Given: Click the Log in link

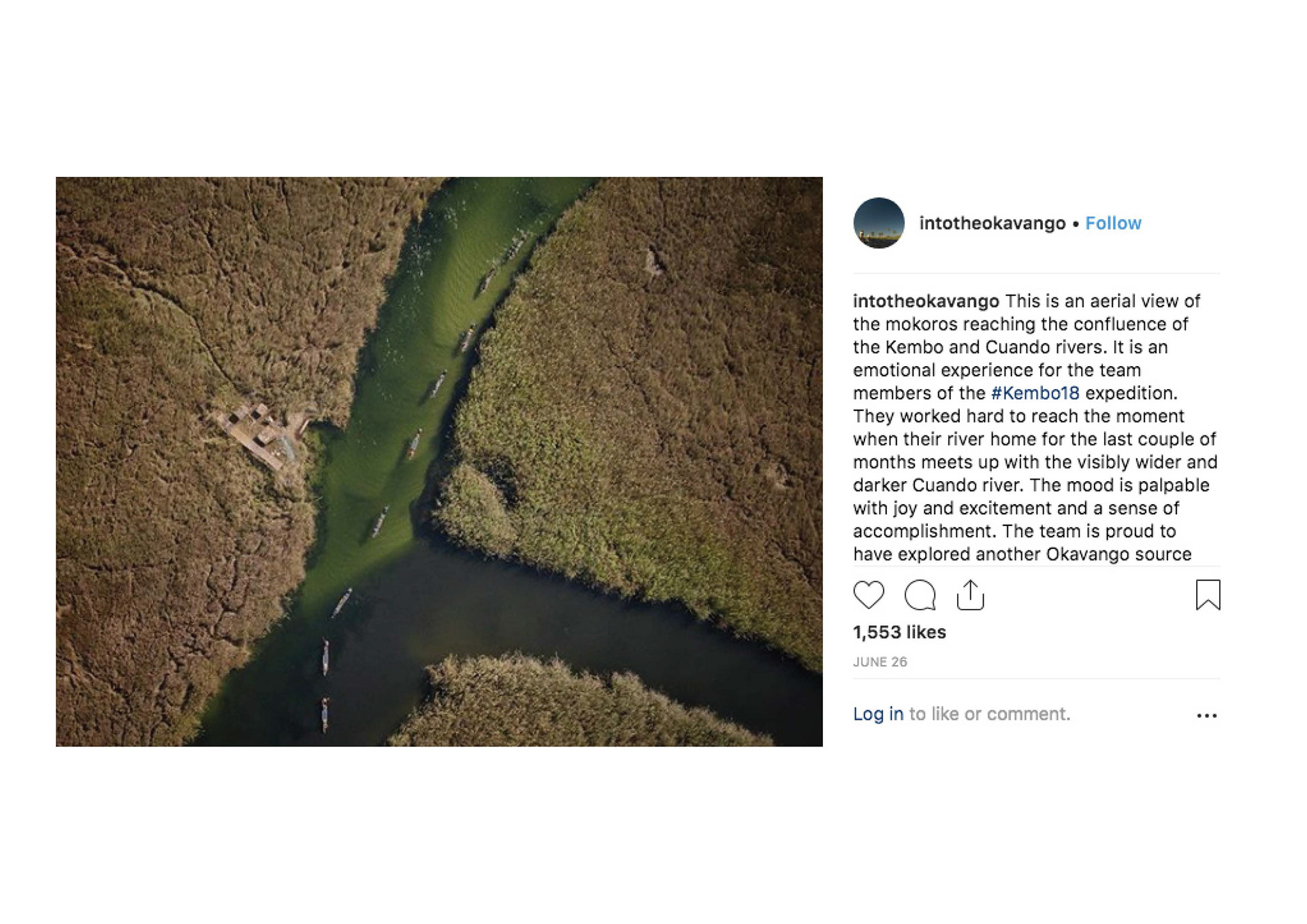Looking at the screenshot, I should point(877,714).
